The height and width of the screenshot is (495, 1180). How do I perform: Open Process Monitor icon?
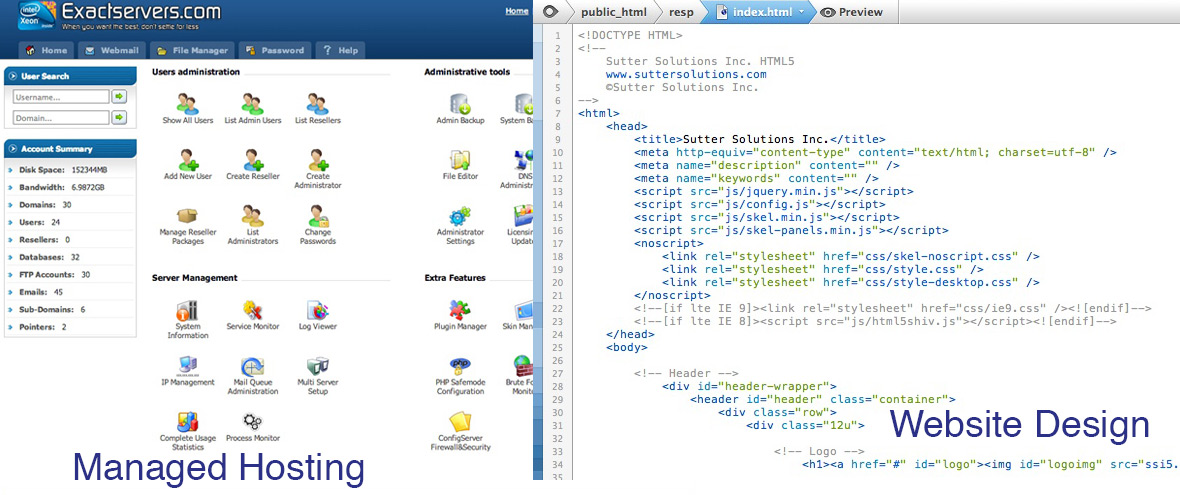pyautogui.click(x=253, y=421)
